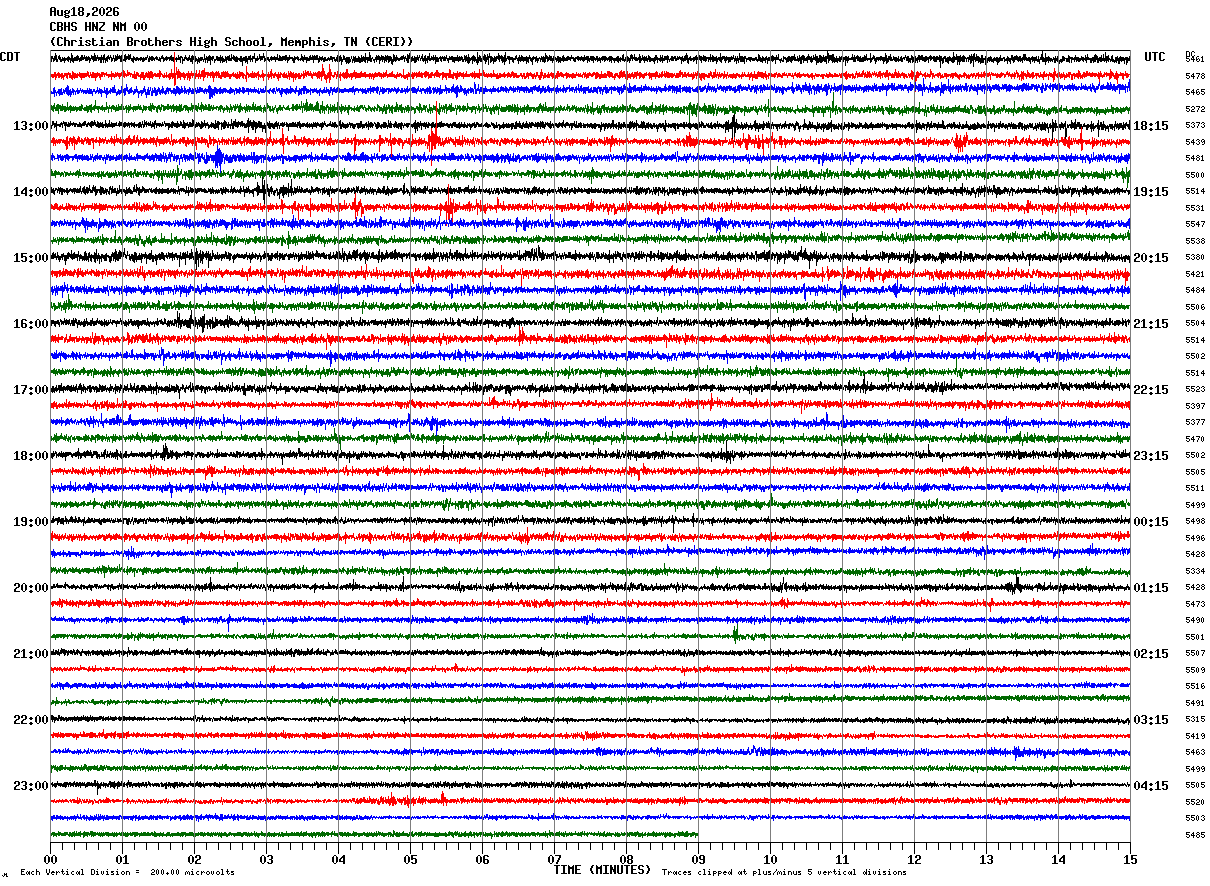The image size is (1210, 886).
Task: Click the 'Each Vertical Division = 200.00 microvolts' note
Action: tap(127, 873)
